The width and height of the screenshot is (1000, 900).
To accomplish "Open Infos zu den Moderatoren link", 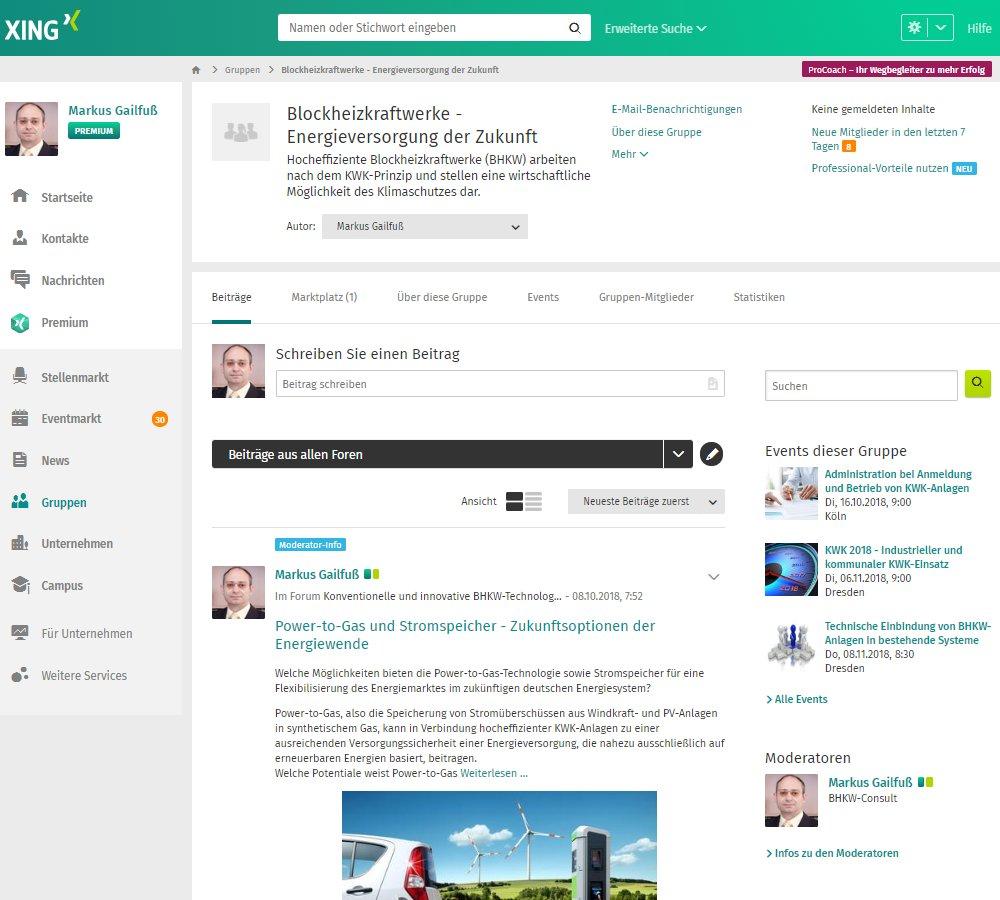I will 832,853.
